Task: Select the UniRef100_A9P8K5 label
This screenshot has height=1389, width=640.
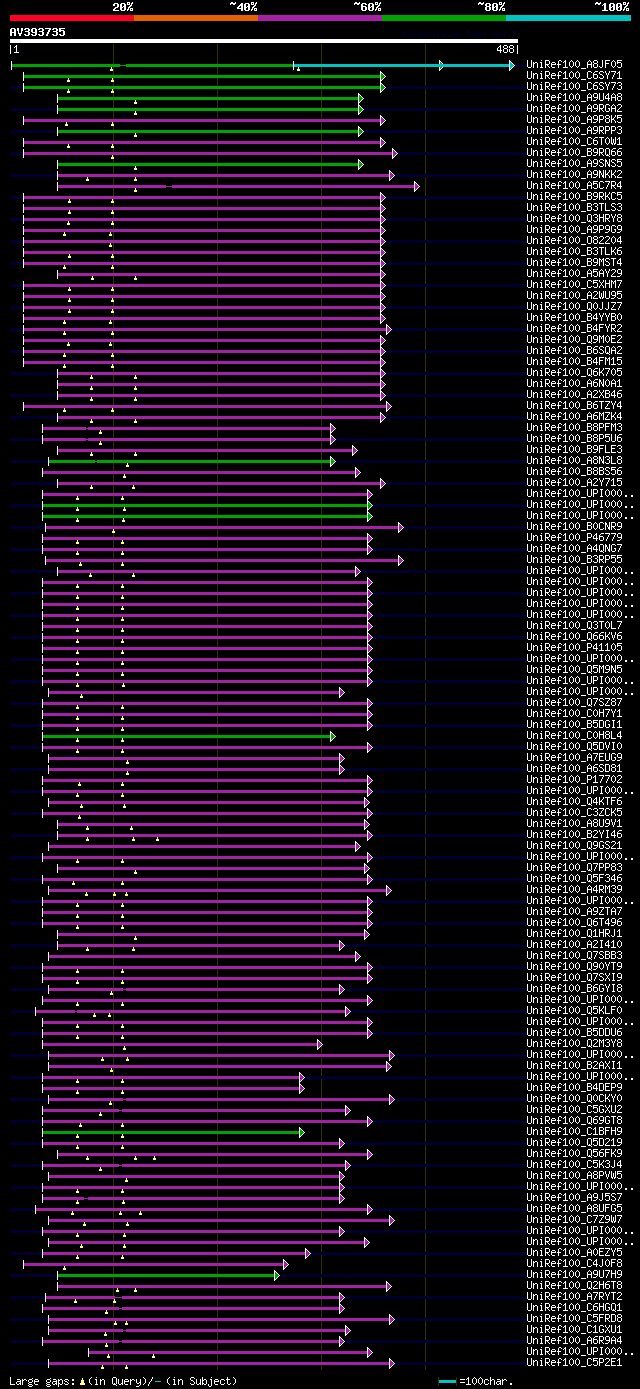Action: pos(574,120)
